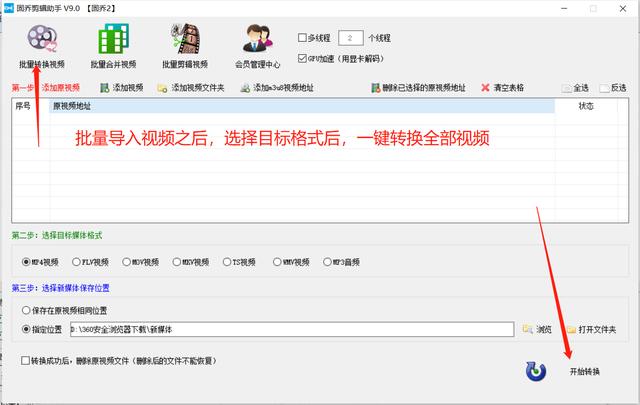640x405 pixels.
Task: Click the 序号 column header
Action: [23, 106]
